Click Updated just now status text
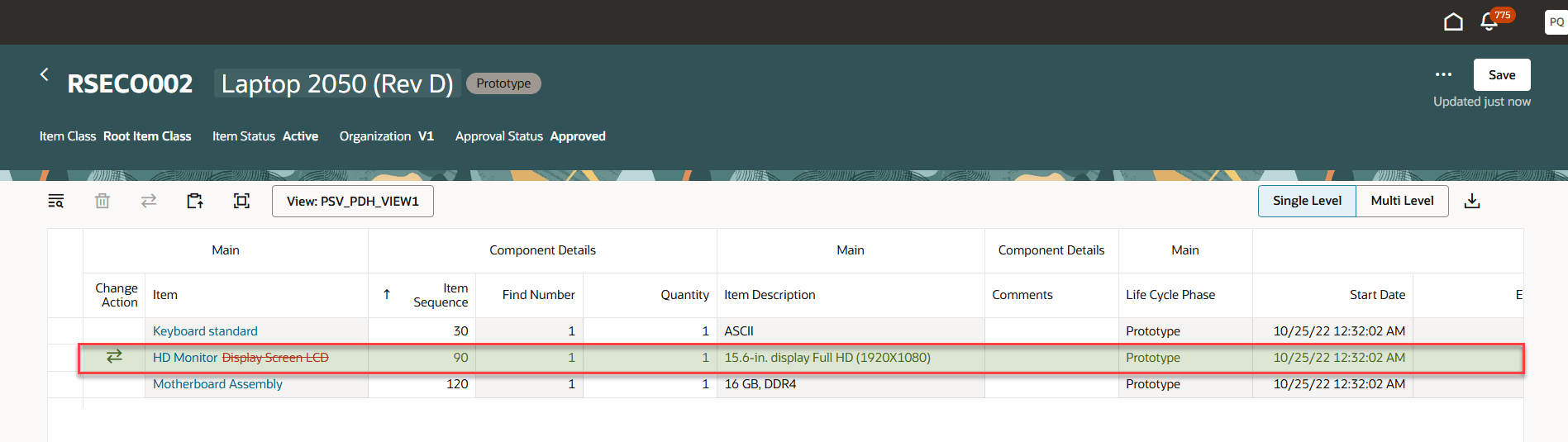The width and height of the screenshot is (1568, 442). pos(1481,102)
